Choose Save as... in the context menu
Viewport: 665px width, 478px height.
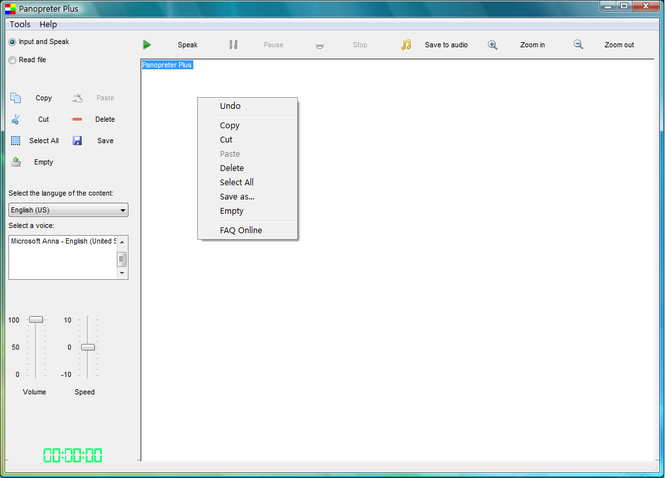pyautogui.click(x=248, y=197)
